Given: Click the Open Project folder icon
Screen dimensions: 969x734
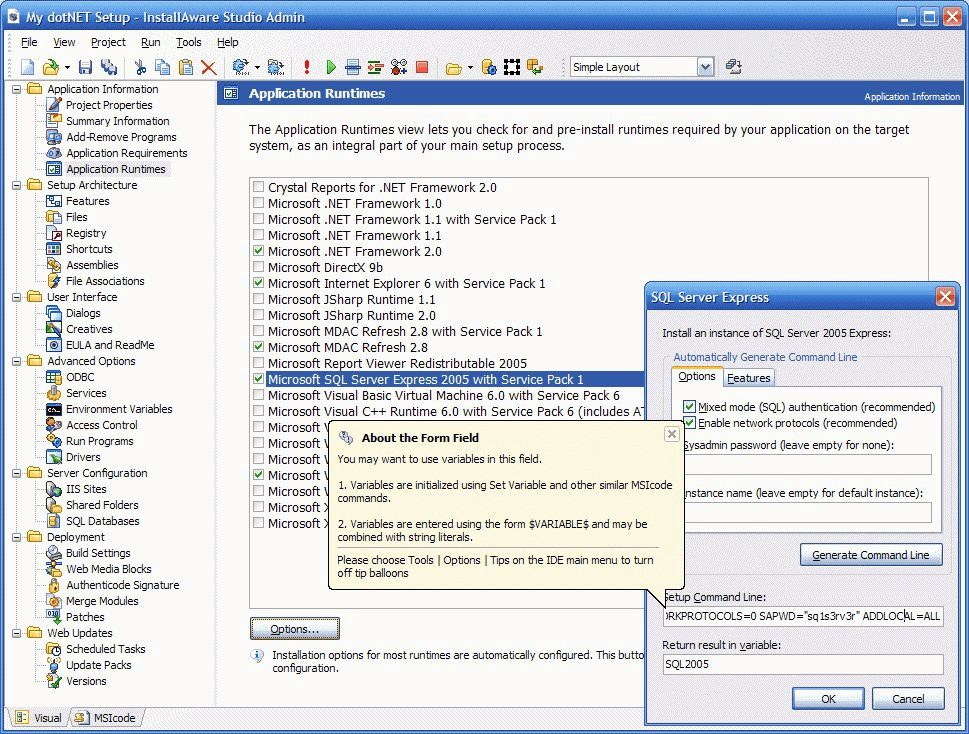Looking at the screenshot, I should pos(50,67).
